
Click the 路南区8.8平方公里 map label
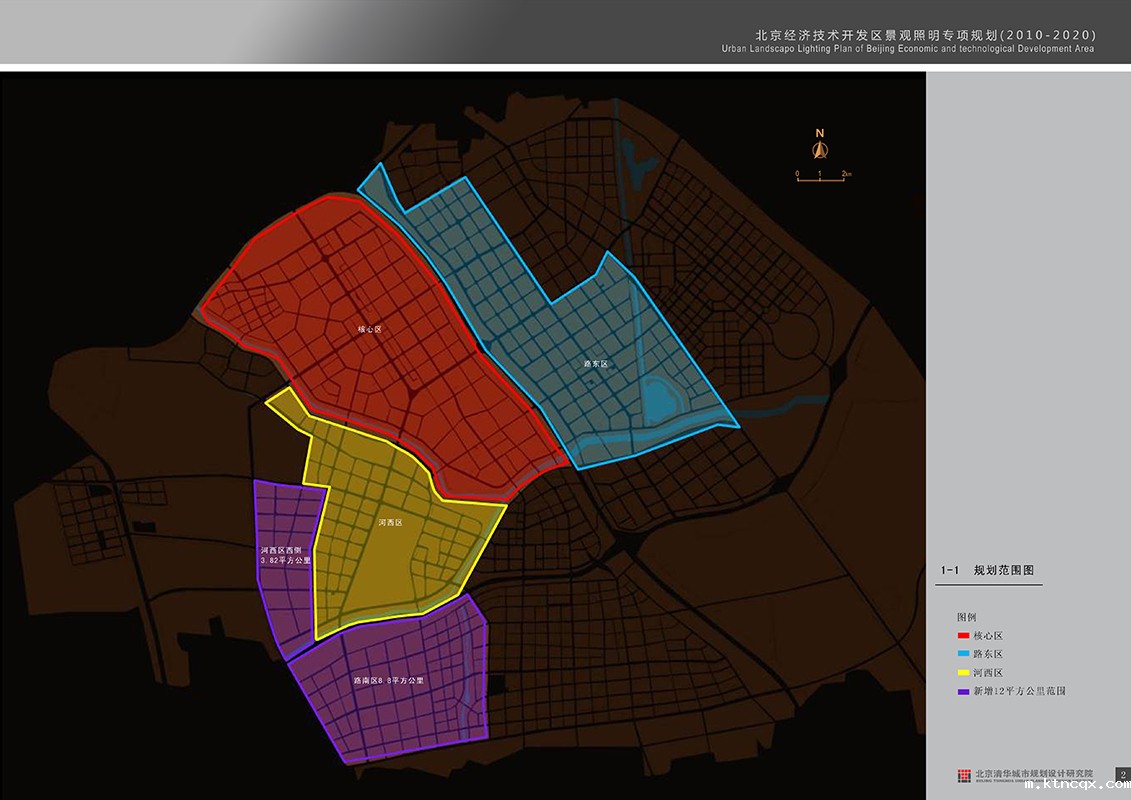(x=389, y=680)
